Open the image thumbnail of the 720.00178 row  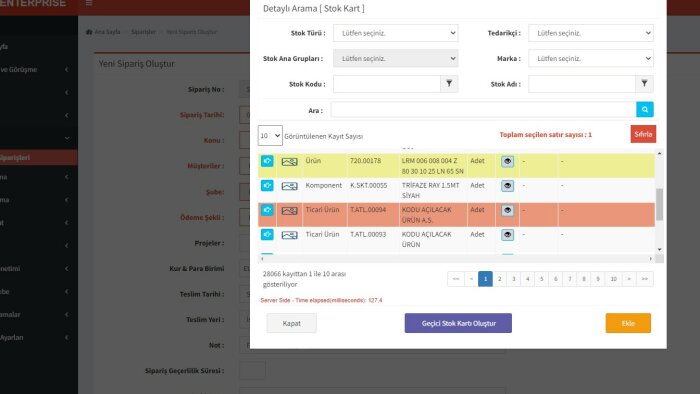click(x=289, y=162)
